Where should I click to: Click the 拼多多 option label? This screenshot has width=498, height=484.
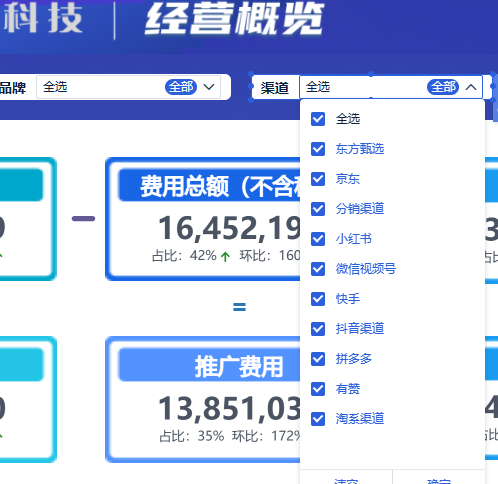(354, 359)
